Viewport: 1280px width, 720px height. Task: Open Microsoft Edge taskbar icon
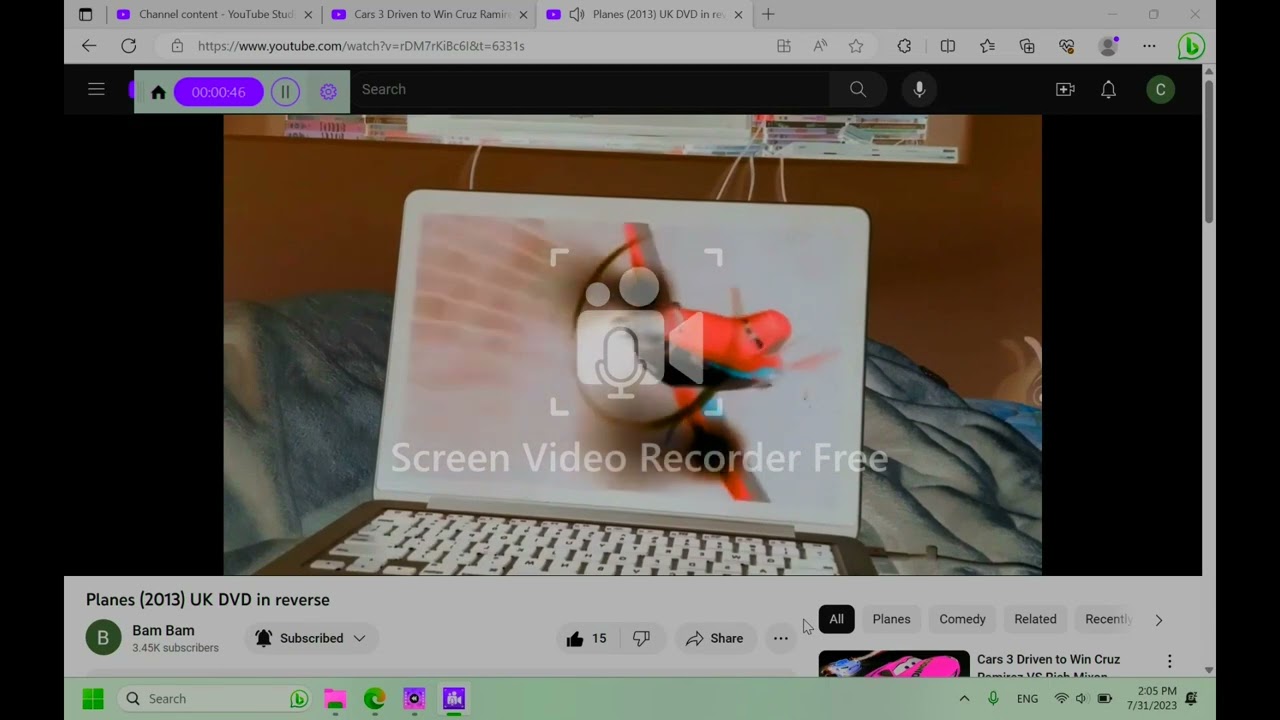tap(375, 699)
